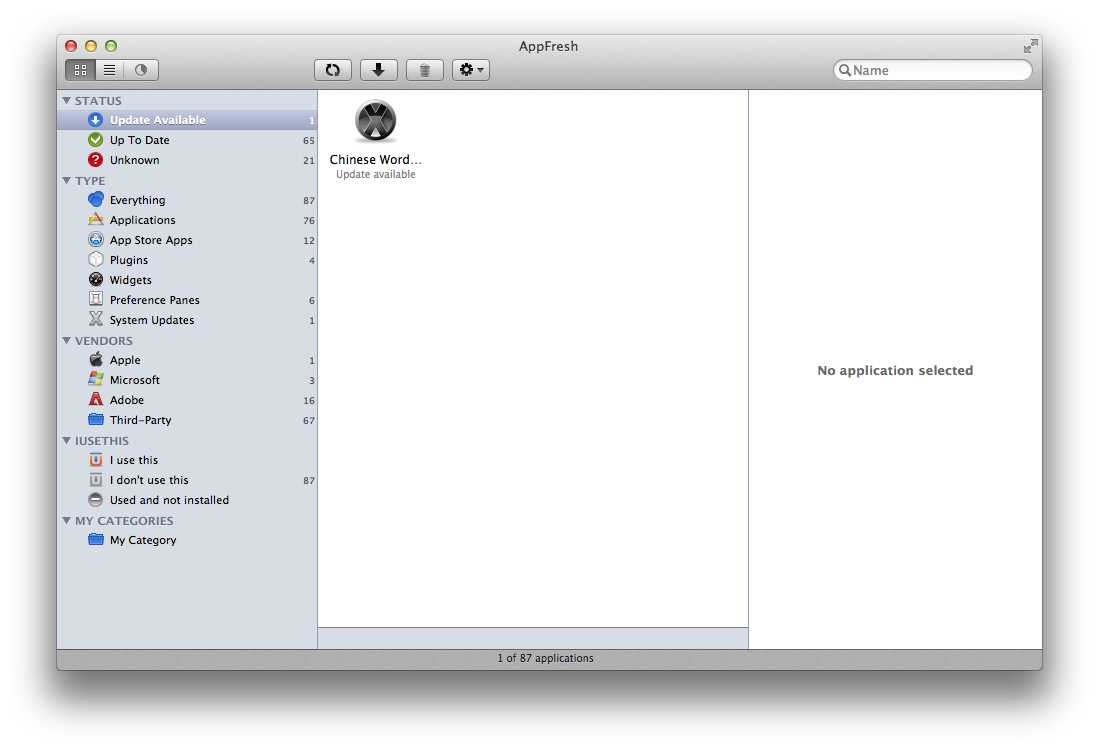Click the blue Update Available icon
This screenshot has width=1099, height=749.
pos(96,120)
